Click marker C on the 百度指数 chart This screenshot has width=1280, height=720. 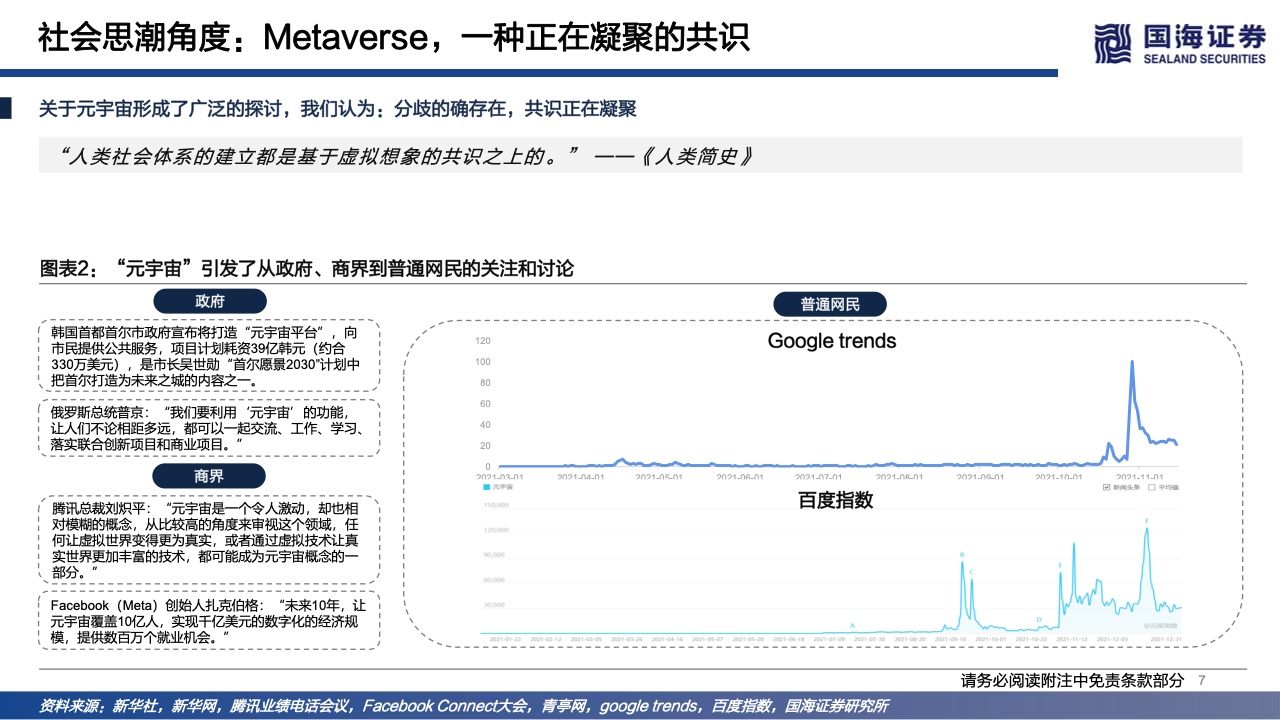[x=971, y=571]
